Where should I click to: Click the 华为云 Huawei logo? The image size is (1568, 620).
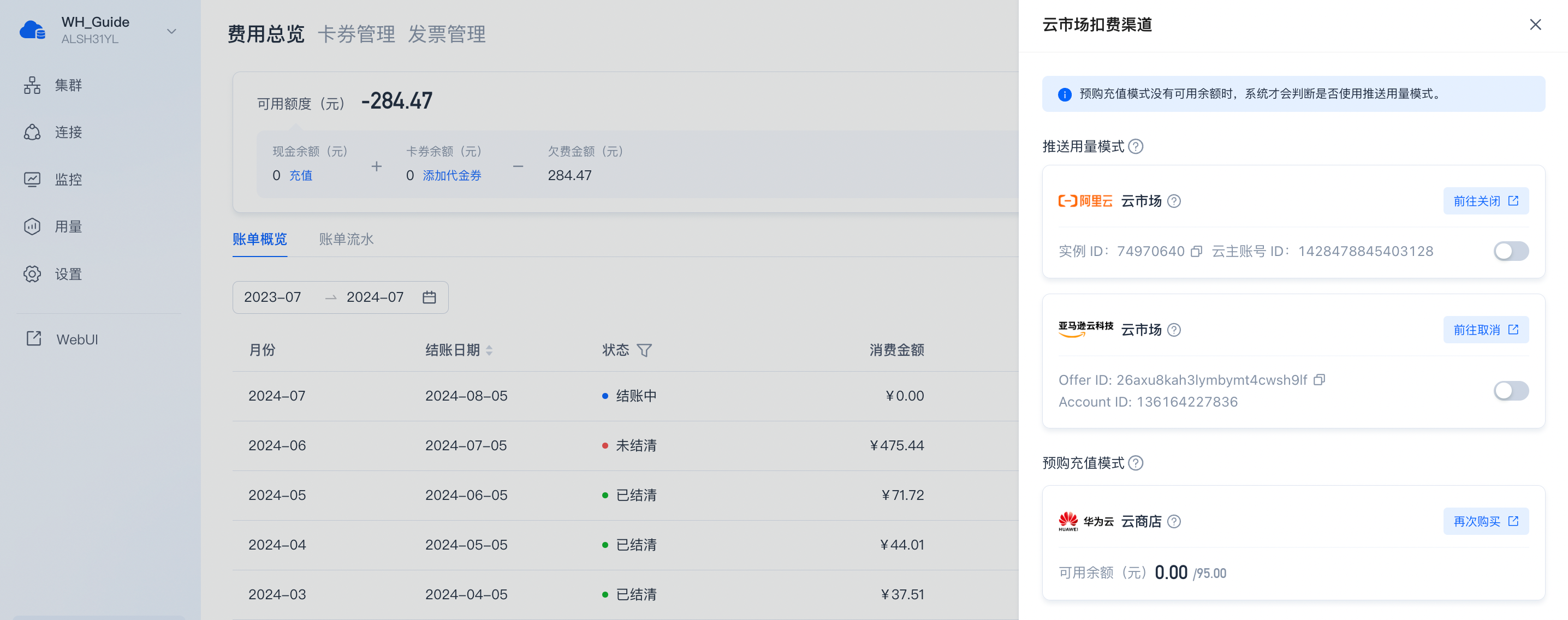click(1086, 521)
